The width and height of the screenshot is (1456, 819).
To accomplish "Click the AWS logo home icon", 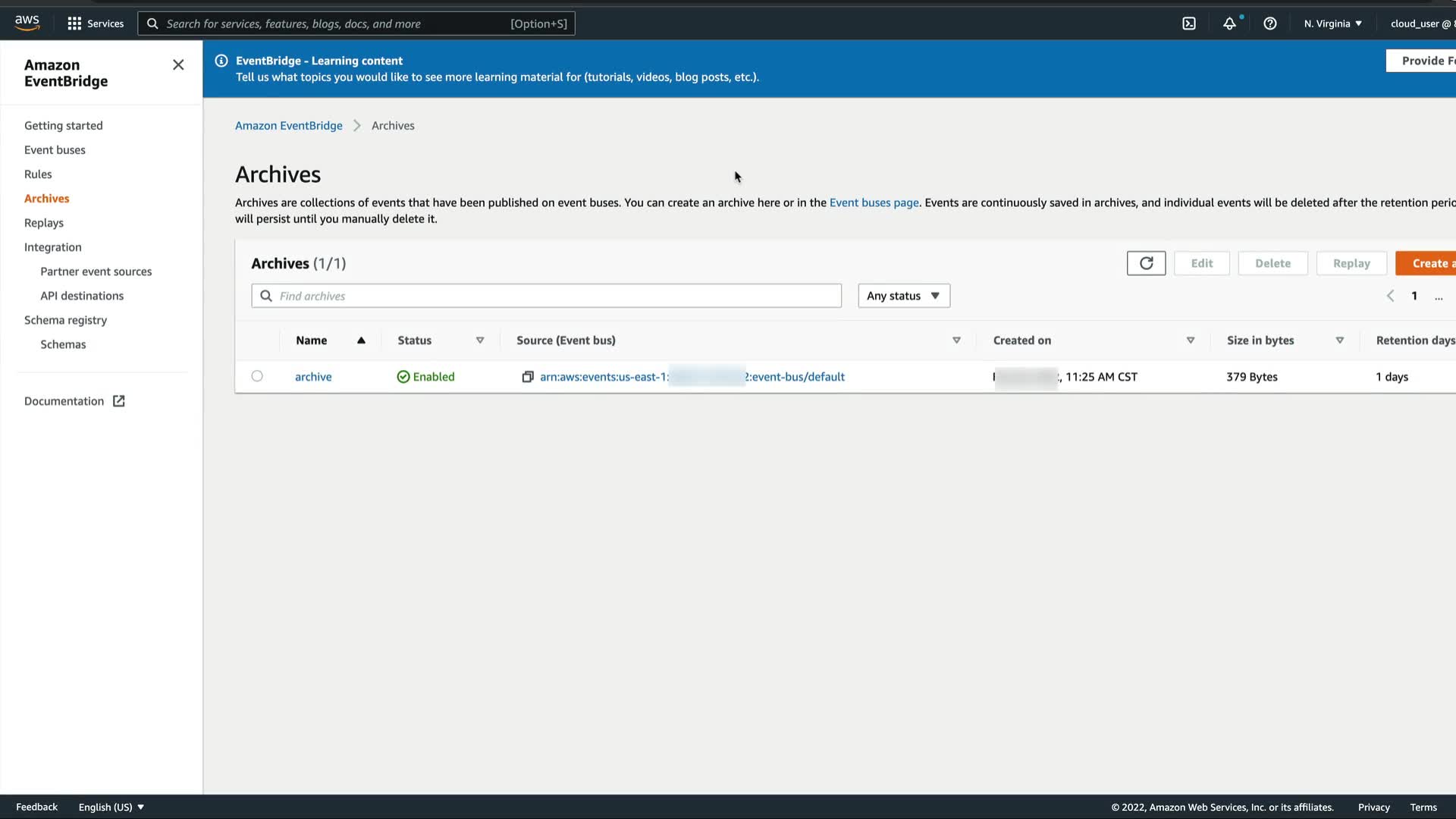I will click(27, 23).
